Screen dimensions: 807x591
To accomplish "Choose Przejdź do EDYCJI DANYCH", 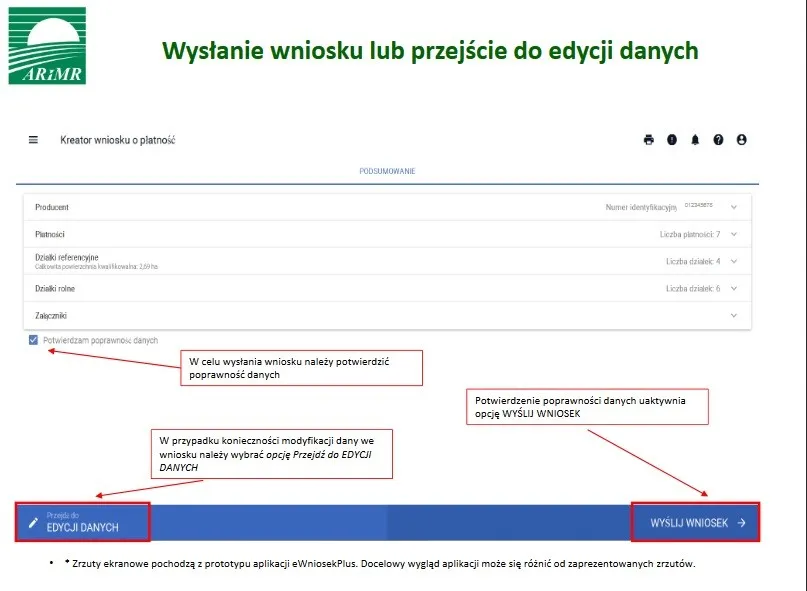I will point(80,521).
